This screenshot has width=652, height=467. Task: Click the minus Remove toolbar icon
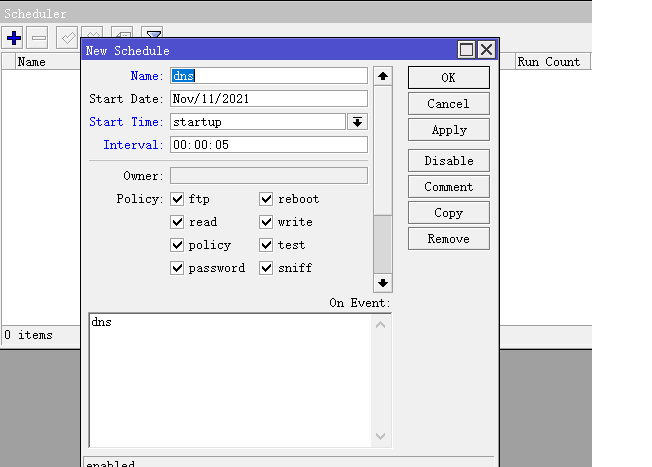(39, 38)
